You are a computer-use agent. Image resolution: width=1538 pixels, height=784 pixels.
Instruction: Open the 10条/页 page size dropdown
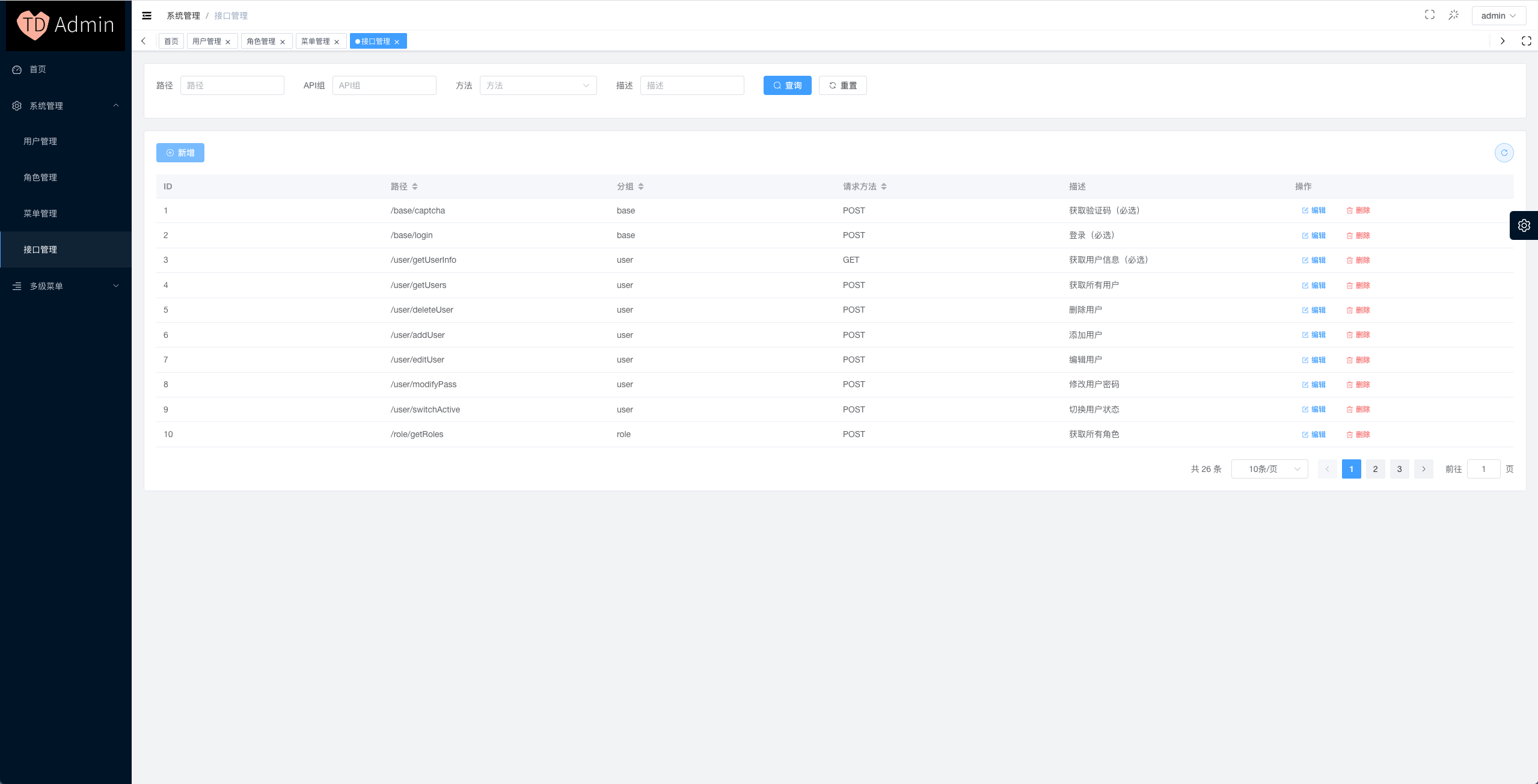point(1269,469)
